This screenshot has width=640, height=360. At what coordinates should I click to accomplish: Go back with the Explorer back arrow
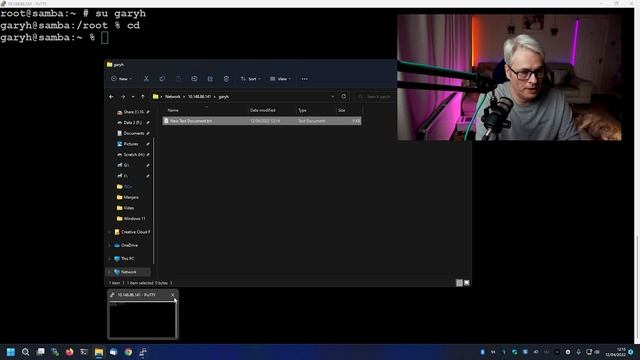click(x=111, y=97)
